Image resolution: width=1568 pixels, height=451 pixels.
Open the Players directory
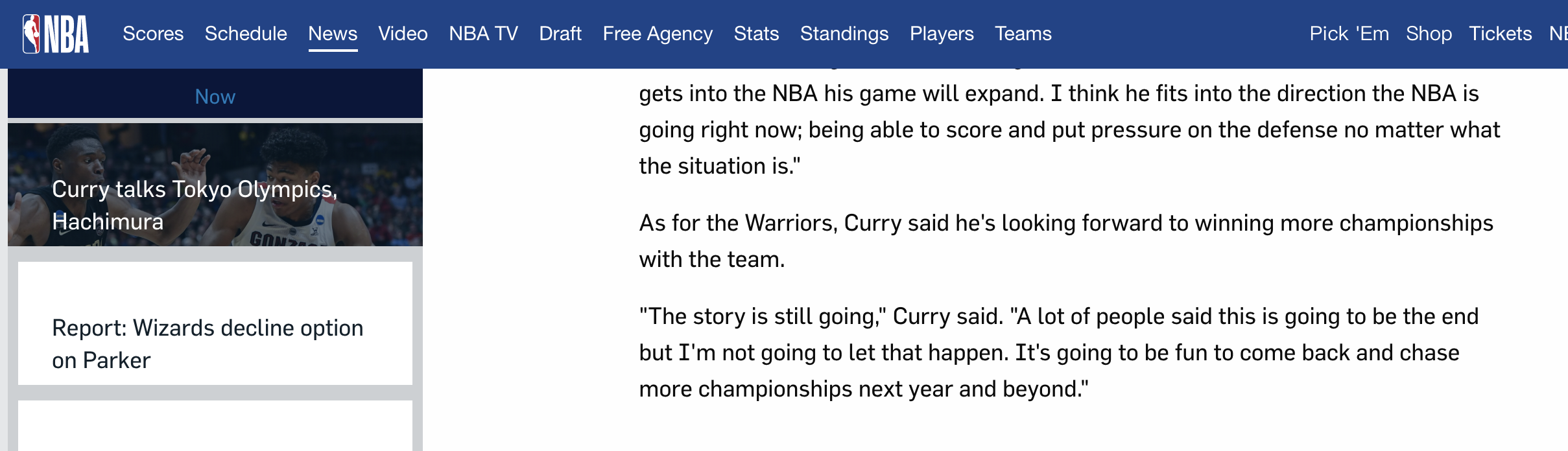pyautogui.click(x=942, y=34)
